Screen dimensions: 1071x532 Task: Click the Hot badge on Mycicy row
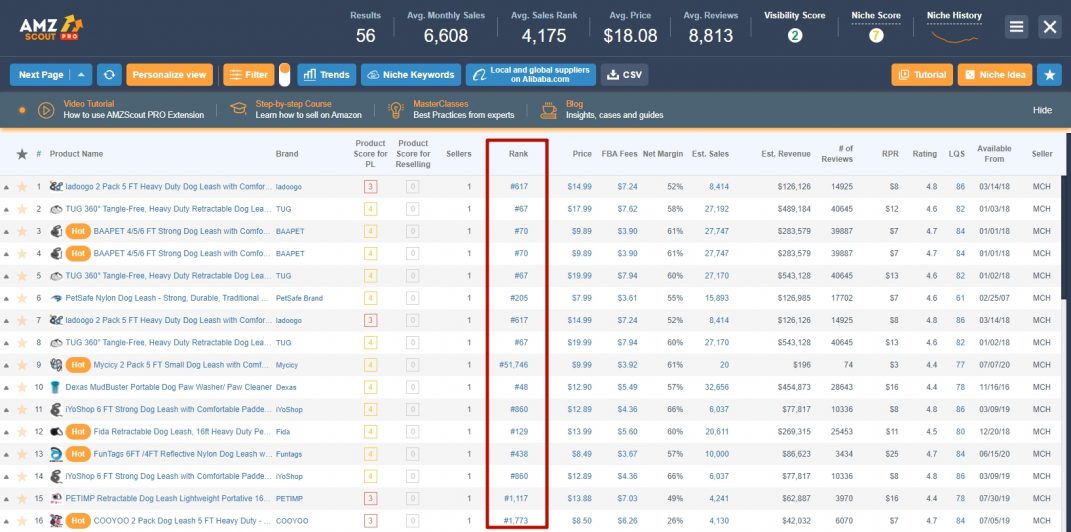pyautogui.click(x=77, y=365)
